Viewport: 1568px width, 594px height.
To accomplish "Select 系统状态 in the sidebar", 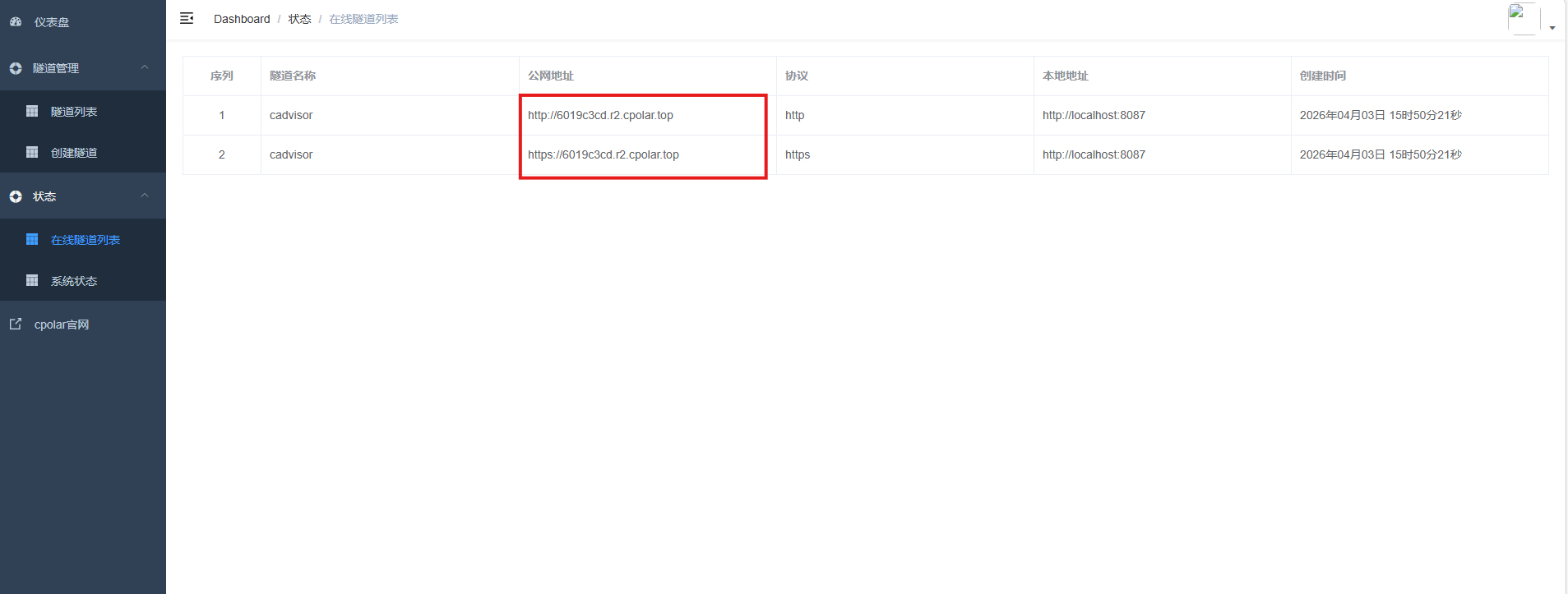I will pos(74,281).
